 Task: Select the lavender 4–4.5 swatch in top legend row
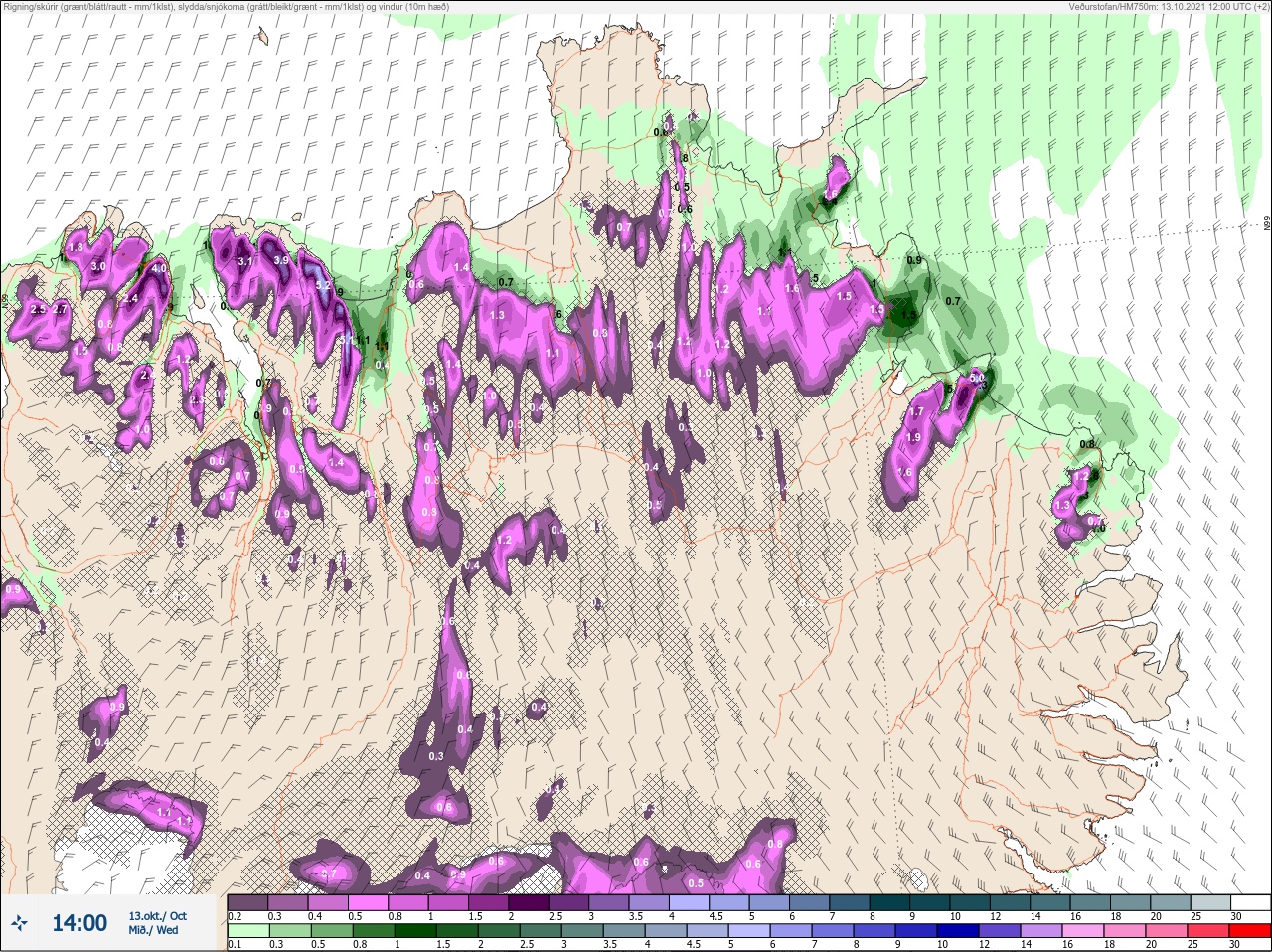click(689, 902)
